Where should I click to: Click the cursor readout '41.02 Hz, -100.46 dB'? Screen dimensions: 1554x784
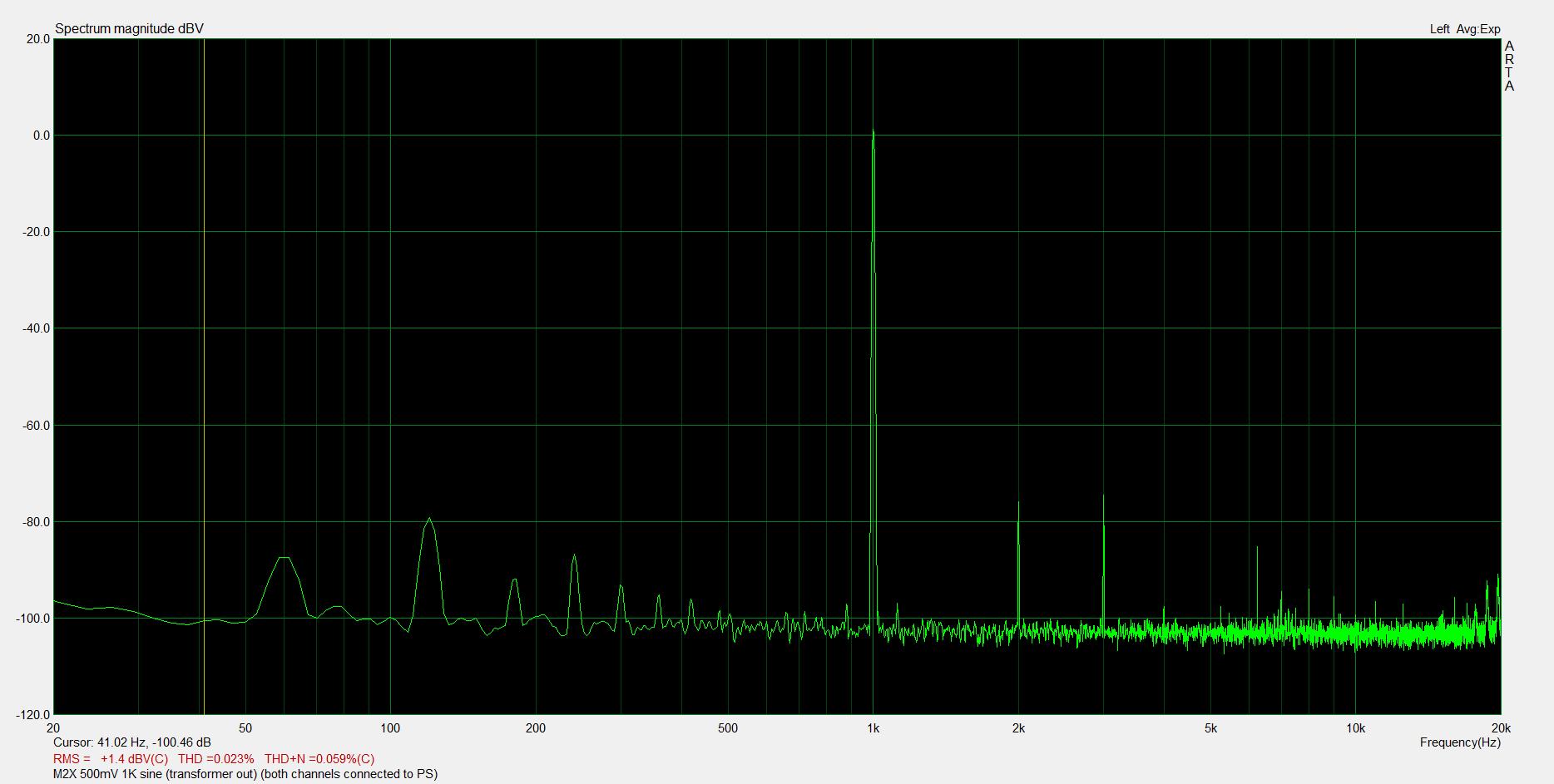tap(154, 742)
